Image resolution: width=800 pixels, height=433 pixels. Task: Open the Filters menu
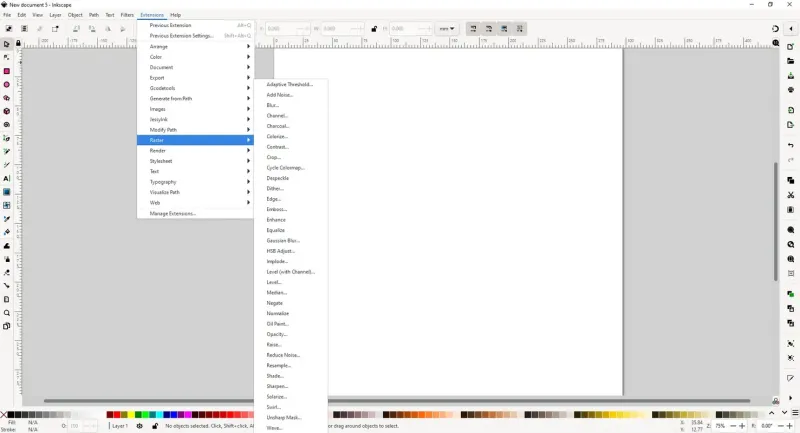coord(127,15)
